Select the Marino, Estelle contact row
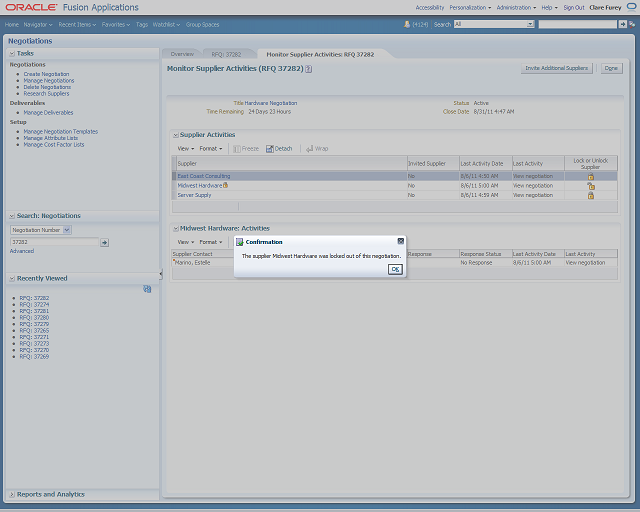Viewport: 640px width, 512px height. pos(394,263)
